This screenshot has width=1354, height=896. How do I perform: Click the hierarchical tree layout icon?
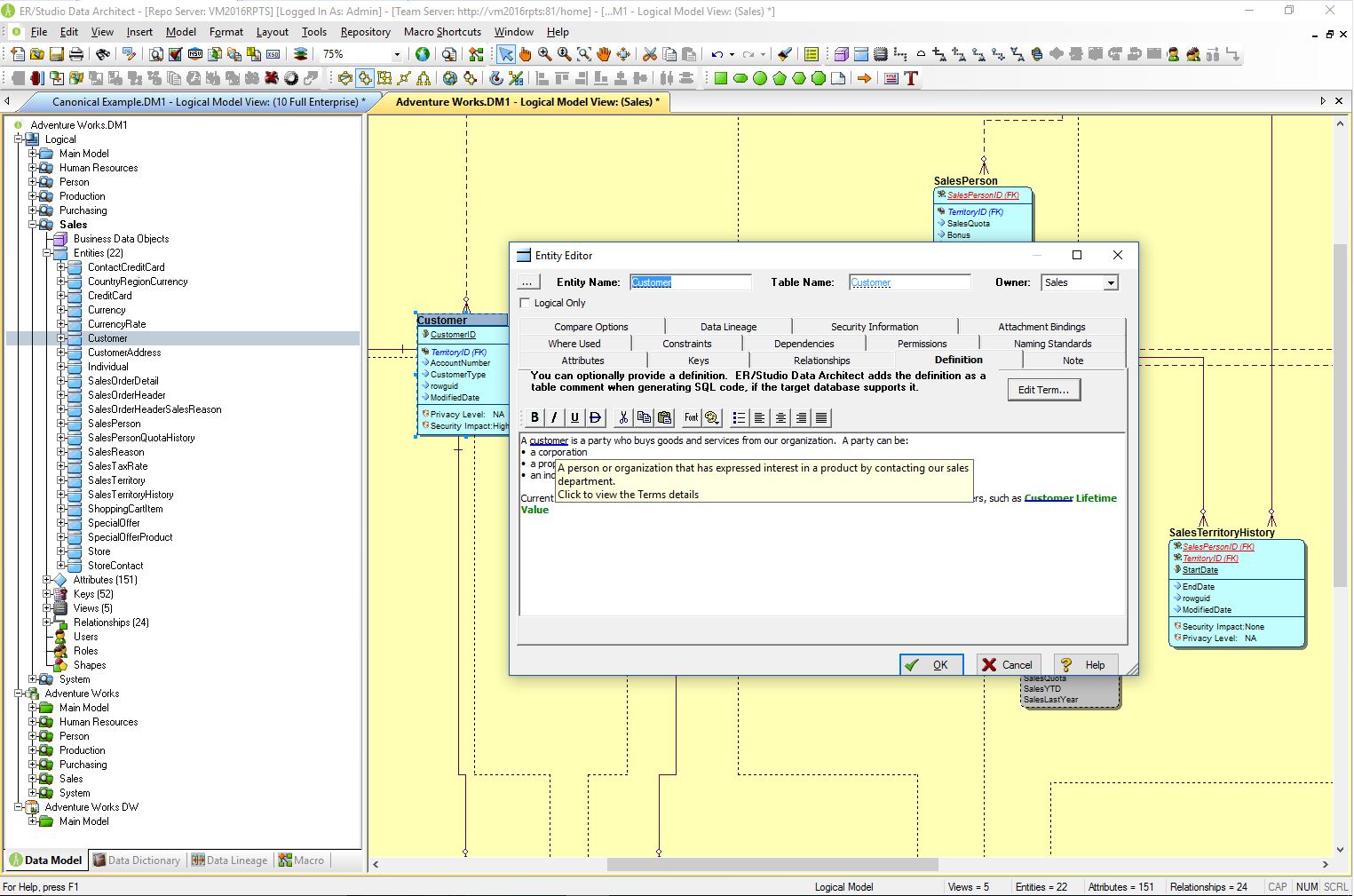pyautogui.click(x=424, y=78)
